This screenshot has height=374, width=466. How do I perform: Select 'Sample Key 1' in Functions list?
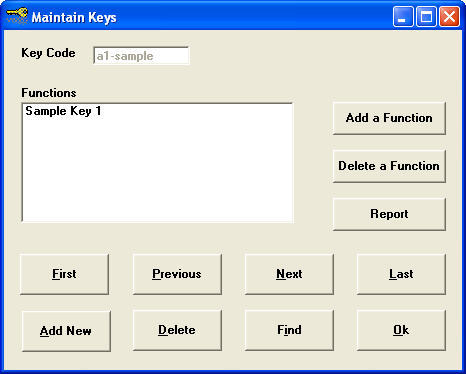point(63,111)
